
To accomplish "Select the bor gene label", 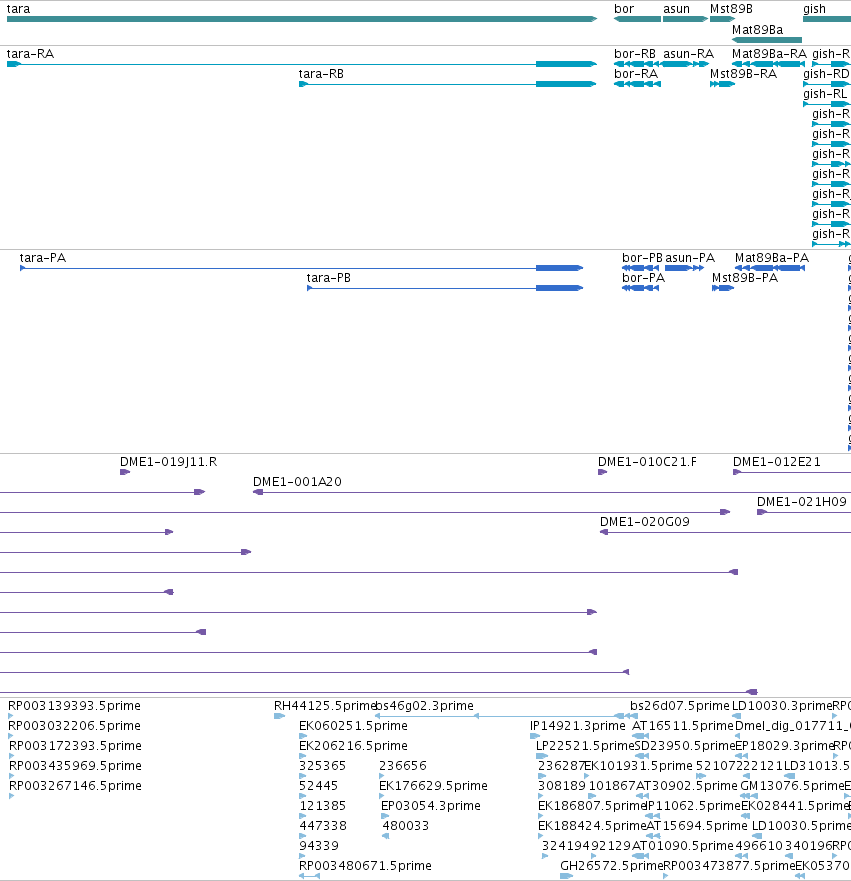I will pos(624,9).
